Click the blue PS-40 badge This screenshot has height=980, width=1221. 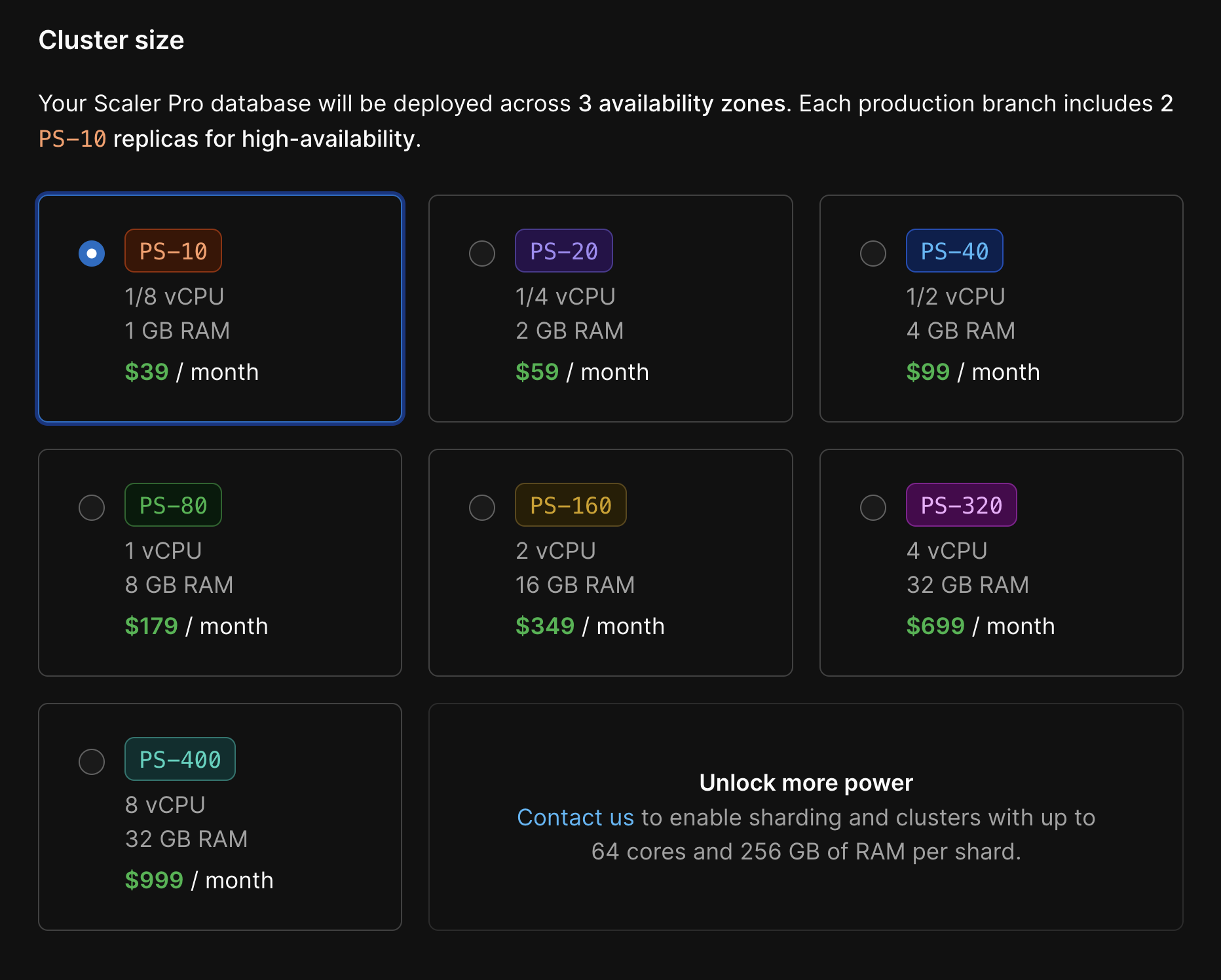954,250
